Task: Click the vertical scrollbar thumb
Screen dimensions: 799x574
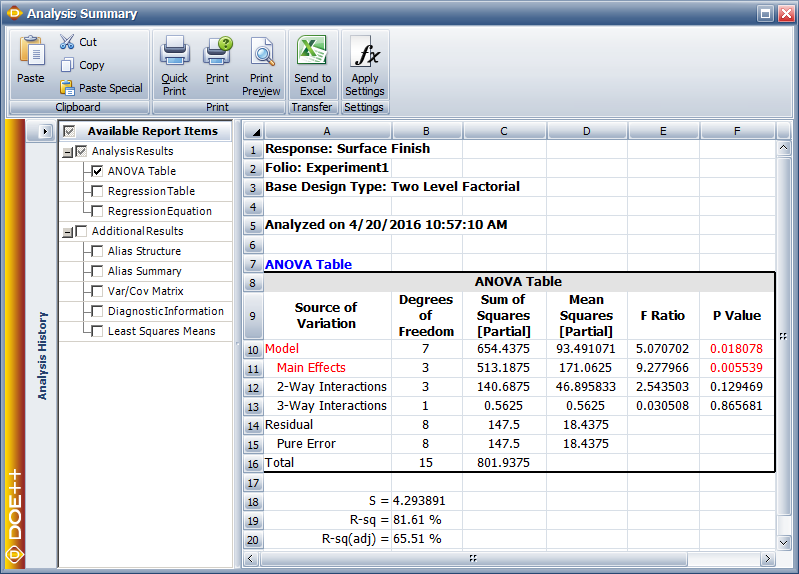Action: click(x=783, y=336)
